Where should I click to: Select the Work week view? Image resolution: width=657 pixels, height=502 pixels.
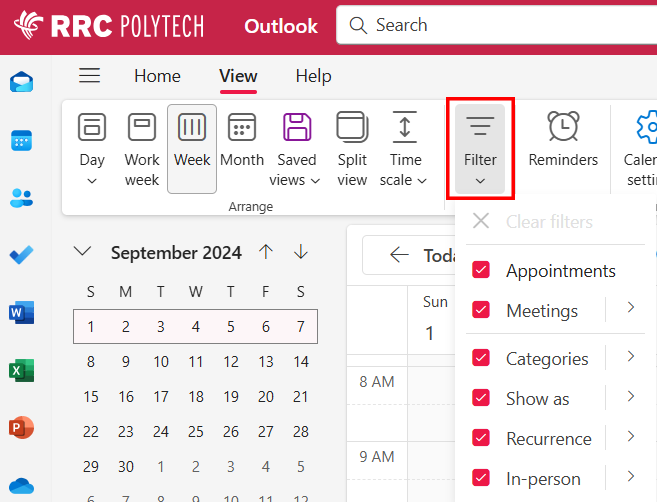point(142,148)
